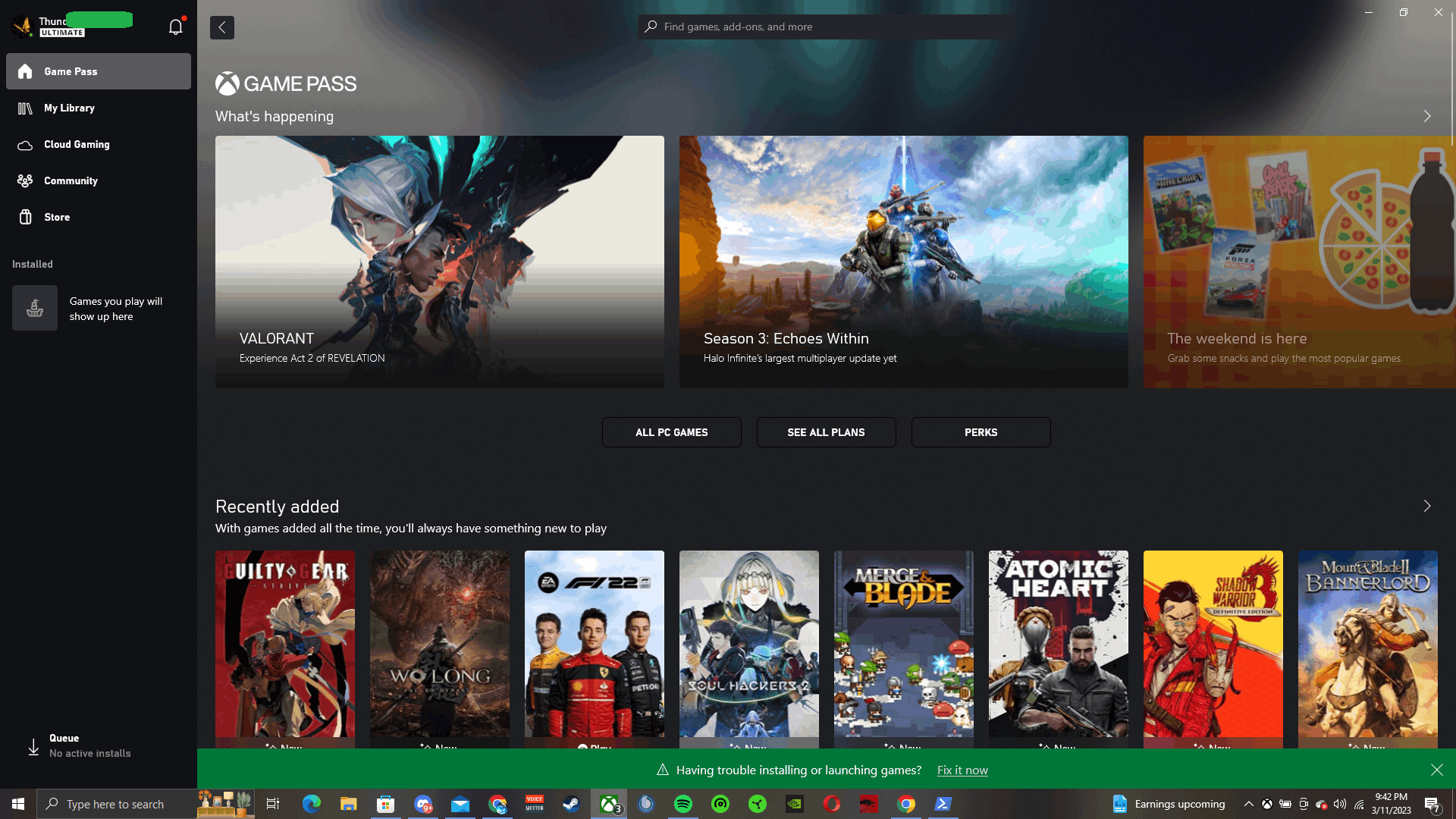
Task: Click the Store shopping bag icon
Action: click(x=25, y=217)
